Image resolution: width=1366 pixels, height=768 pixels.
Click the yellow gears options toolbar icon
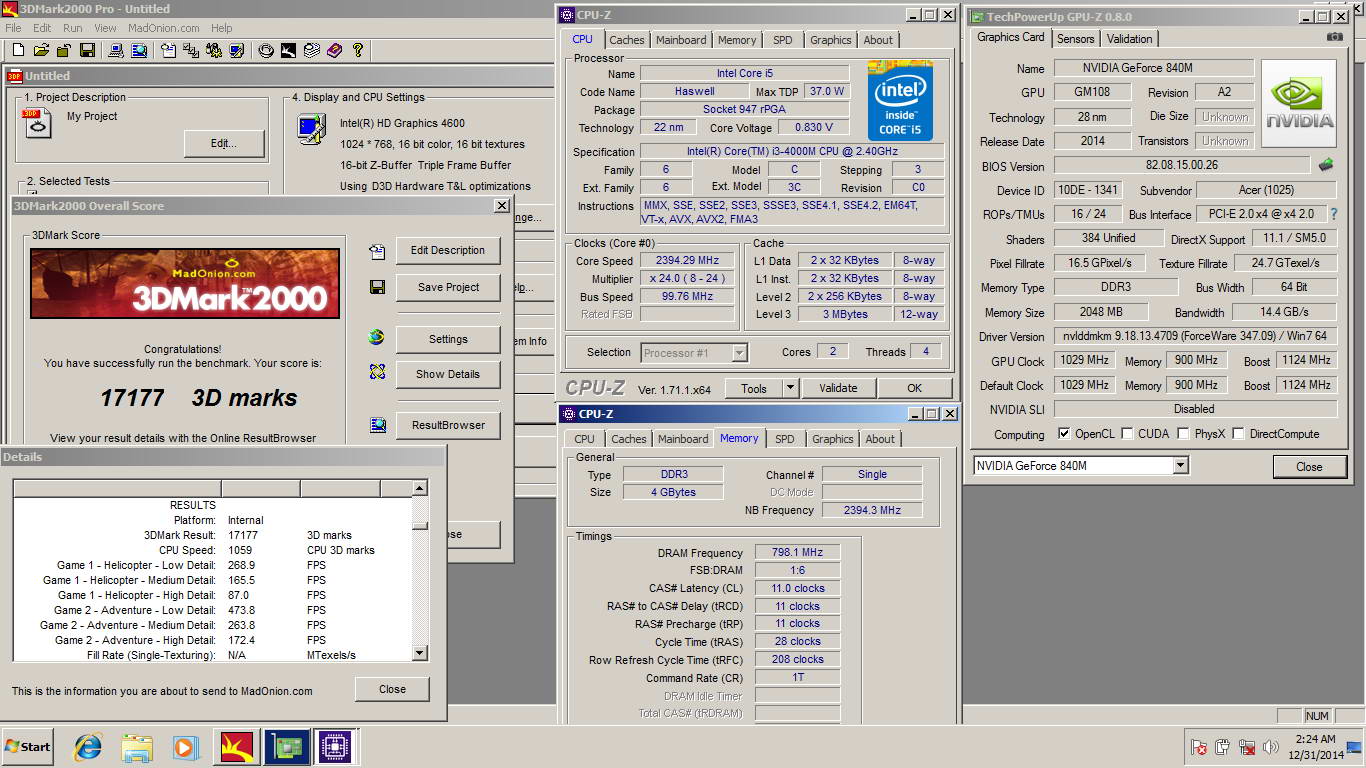(x=214, y=50)
